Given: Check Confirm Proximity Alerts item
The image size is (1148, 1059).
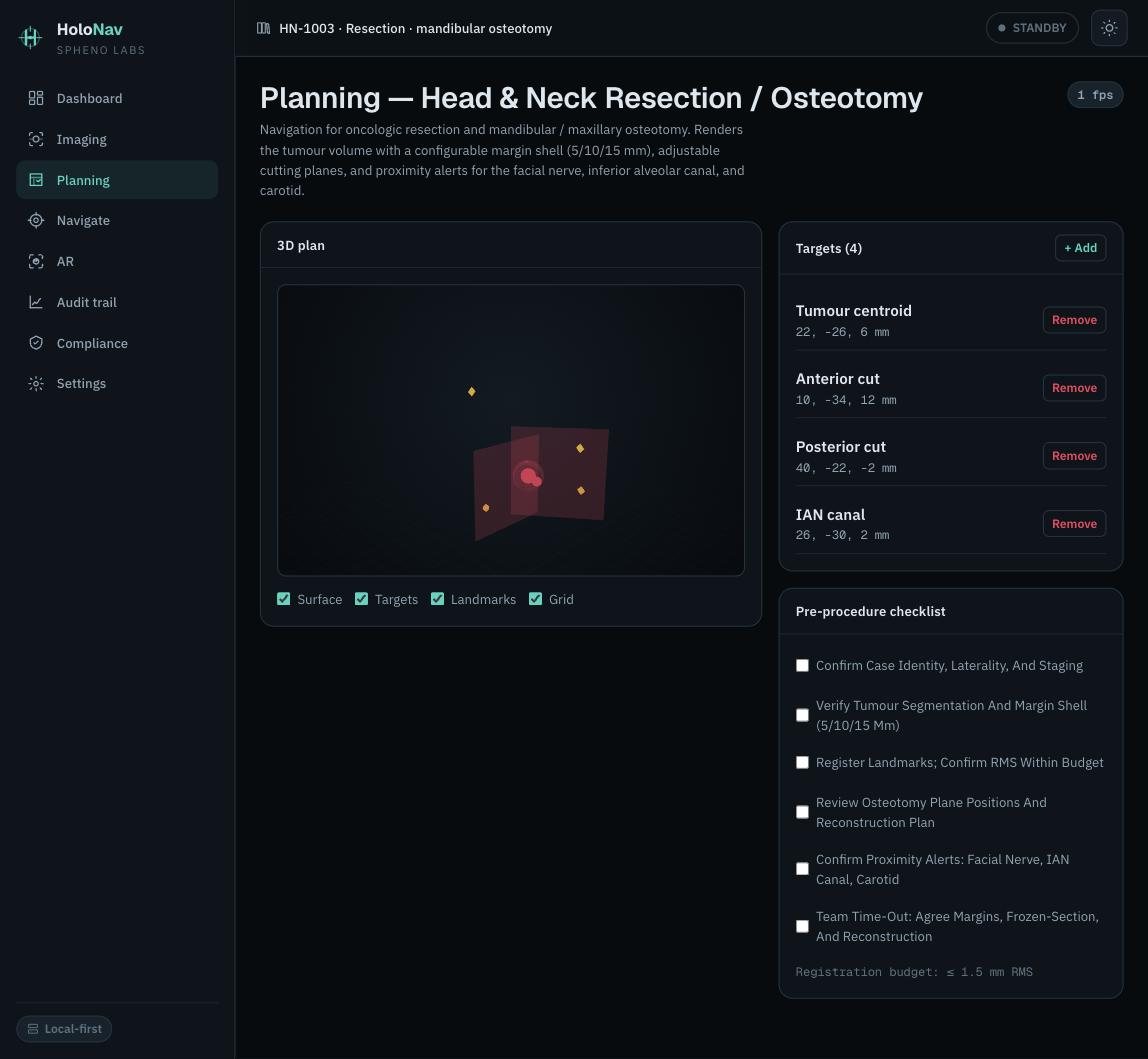Looking at the screenshot, I should click(x=802, y=869).
